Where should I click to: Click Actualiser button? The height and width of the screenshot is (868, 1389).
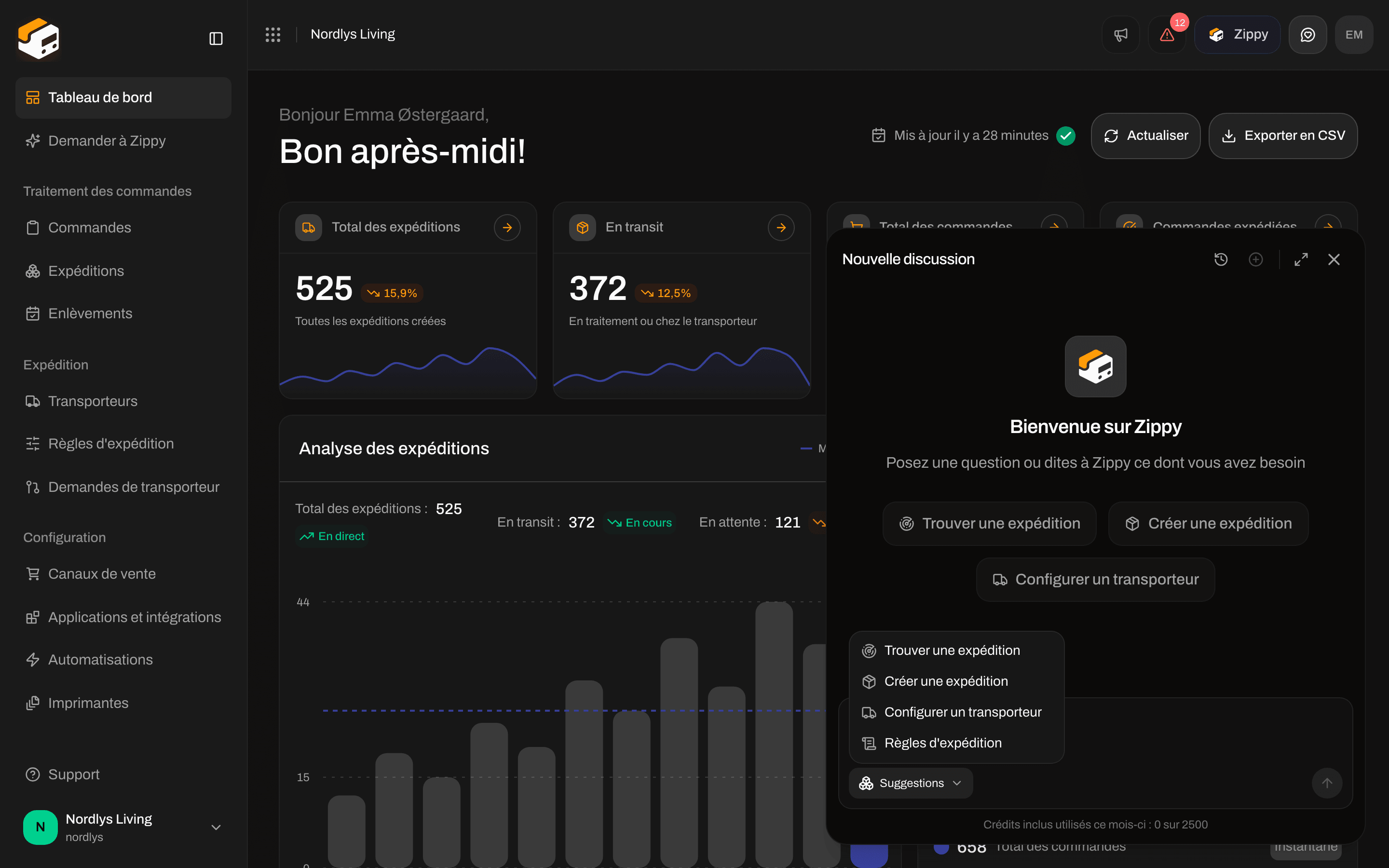click(x=1145, y=136)
